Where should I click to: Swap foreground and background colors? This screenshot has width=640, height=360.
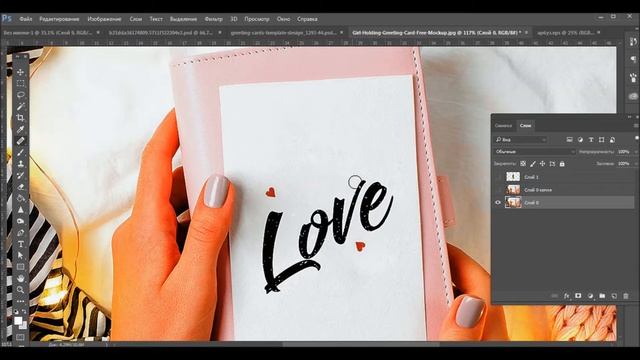click(24, 311)
